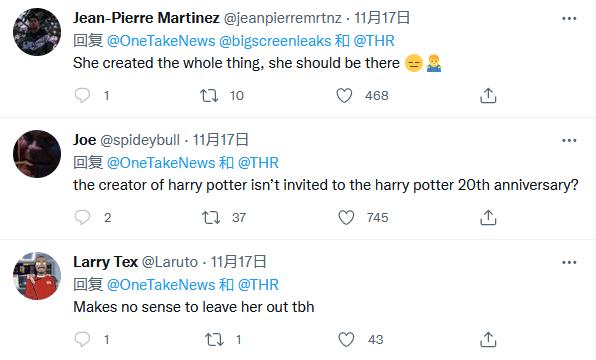Like the tweet with 468 likes
This screenshot has height=360, width=596.
(344, 95)
